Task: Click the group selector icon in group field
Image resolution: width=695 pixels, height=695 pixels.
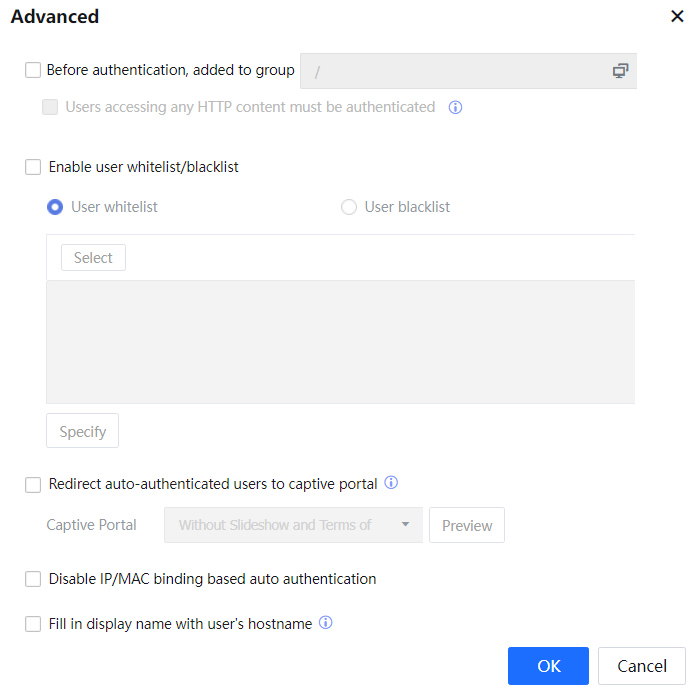Action: (620, 71)
